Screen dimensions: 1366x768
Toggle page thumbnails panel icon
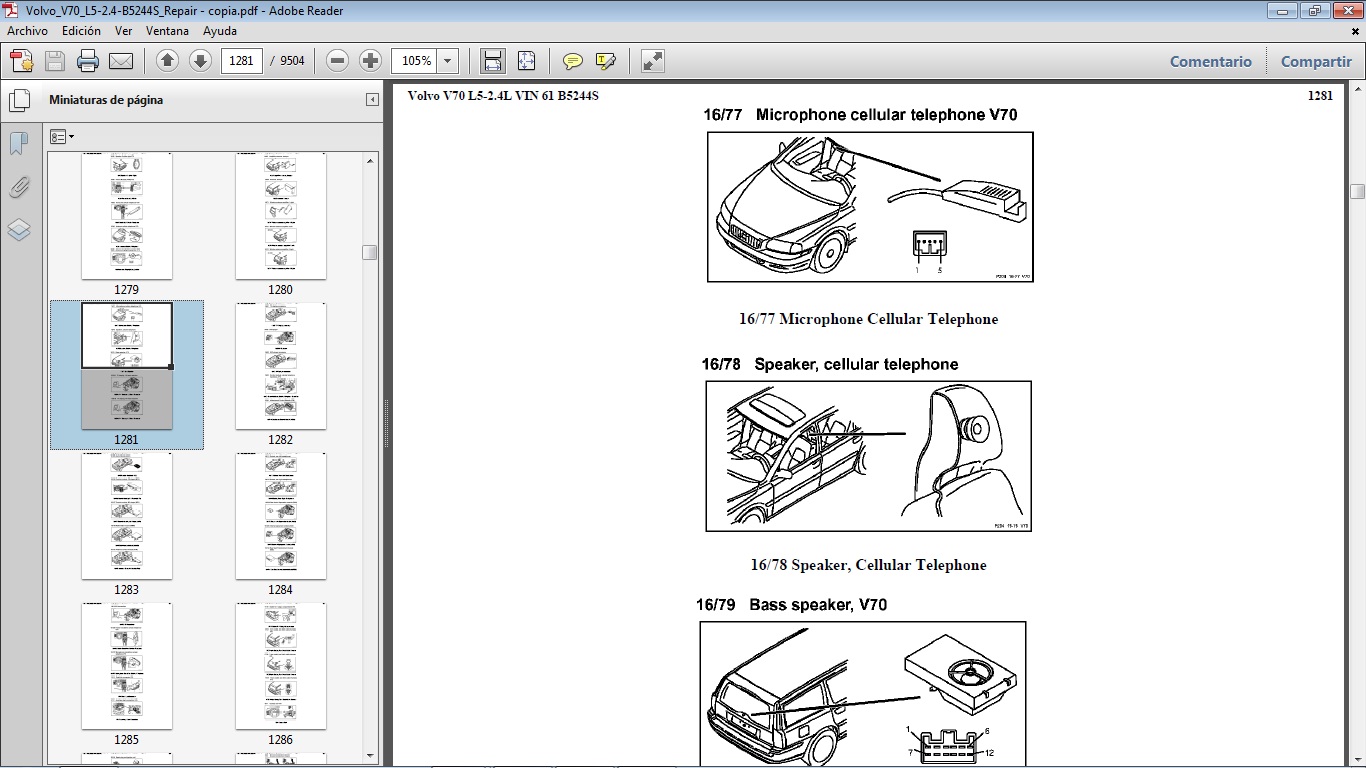click(19, 100)
